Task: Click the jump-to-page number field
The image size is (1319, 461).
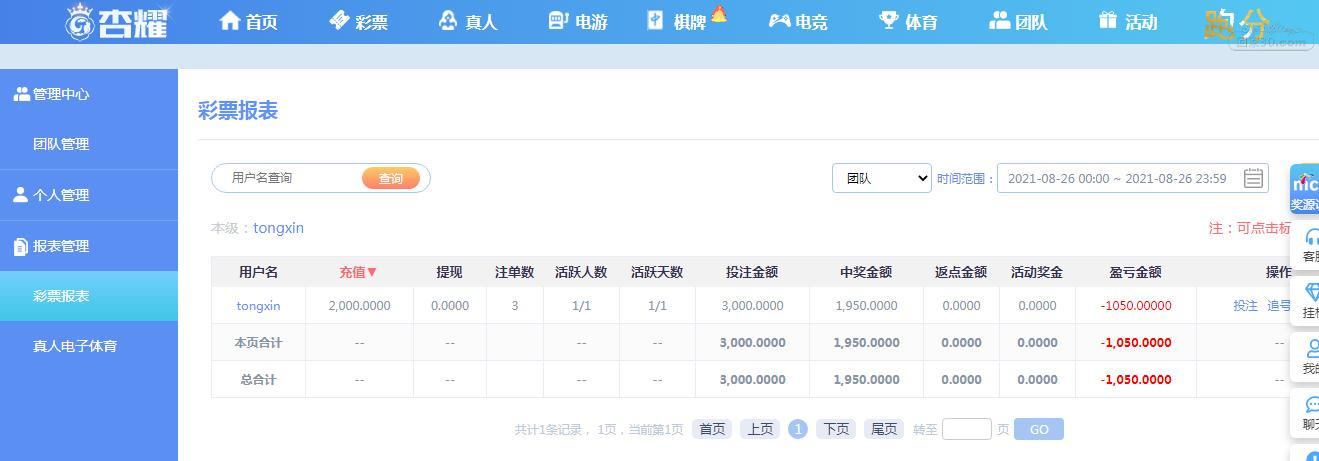Action: (x=967, y=429)
